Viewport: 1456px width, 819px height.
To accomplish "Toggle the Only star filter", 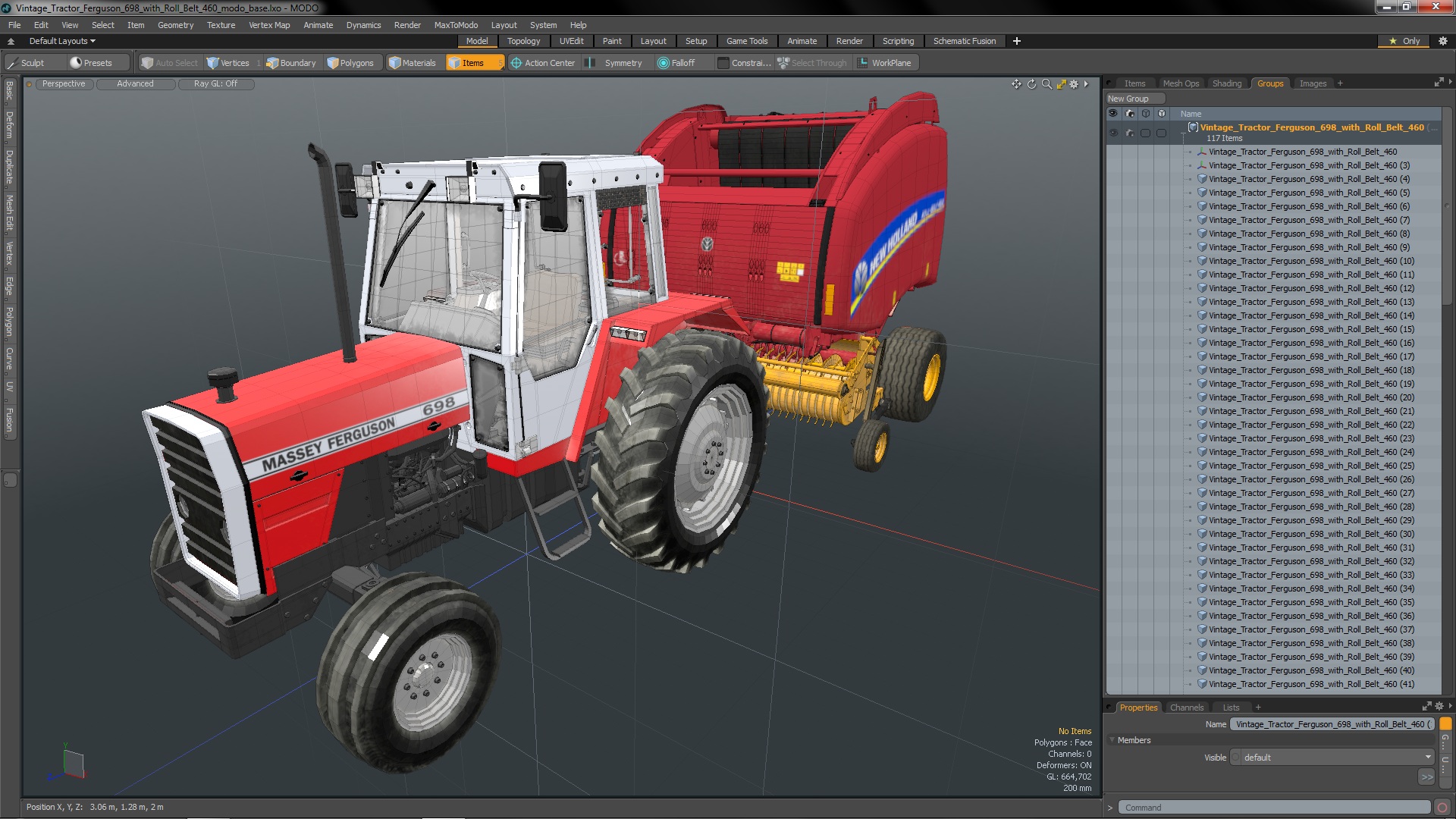I will pos(1404,41).
